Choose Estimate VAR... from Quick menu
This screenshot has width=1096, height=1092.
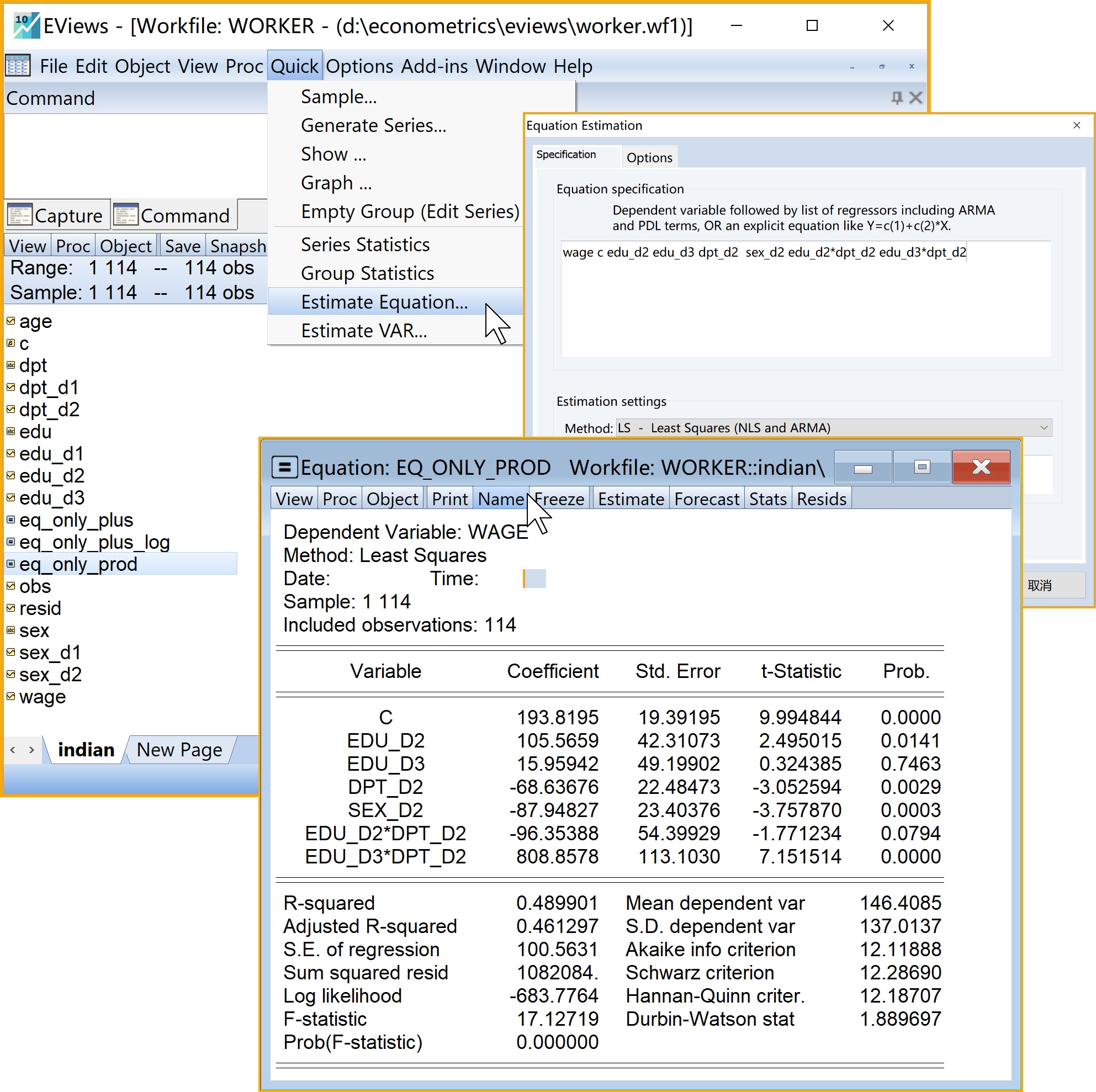(x=364, y=331)
